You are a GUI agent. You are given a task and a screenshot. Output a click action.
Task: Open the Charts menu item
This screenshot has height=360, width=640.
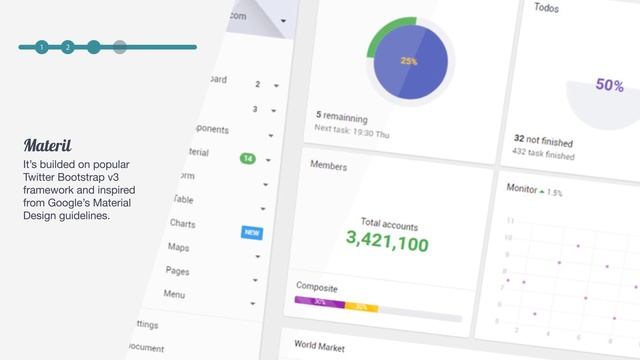point(182,224)
